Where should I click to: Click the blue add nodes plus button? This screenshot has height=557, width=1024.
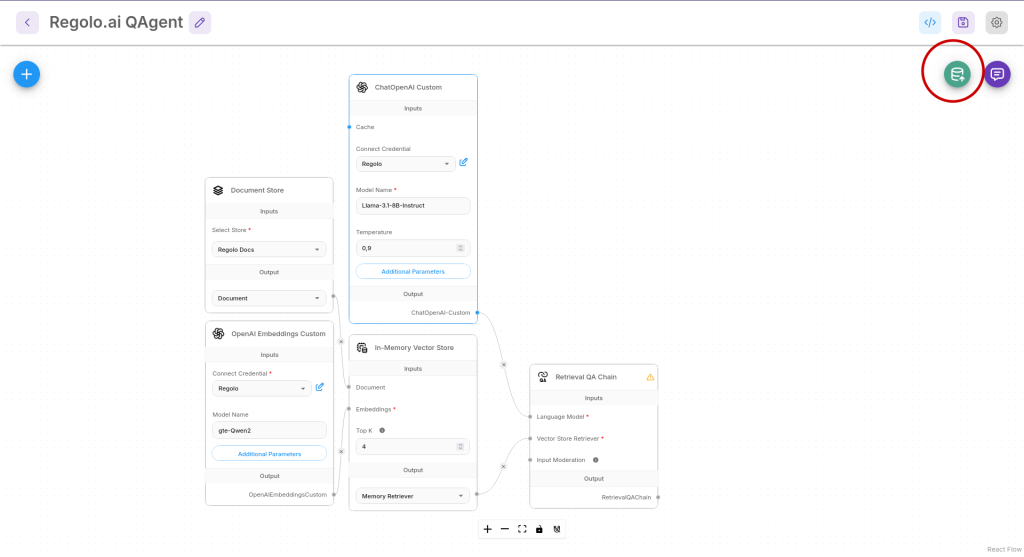tap(27, 74)
